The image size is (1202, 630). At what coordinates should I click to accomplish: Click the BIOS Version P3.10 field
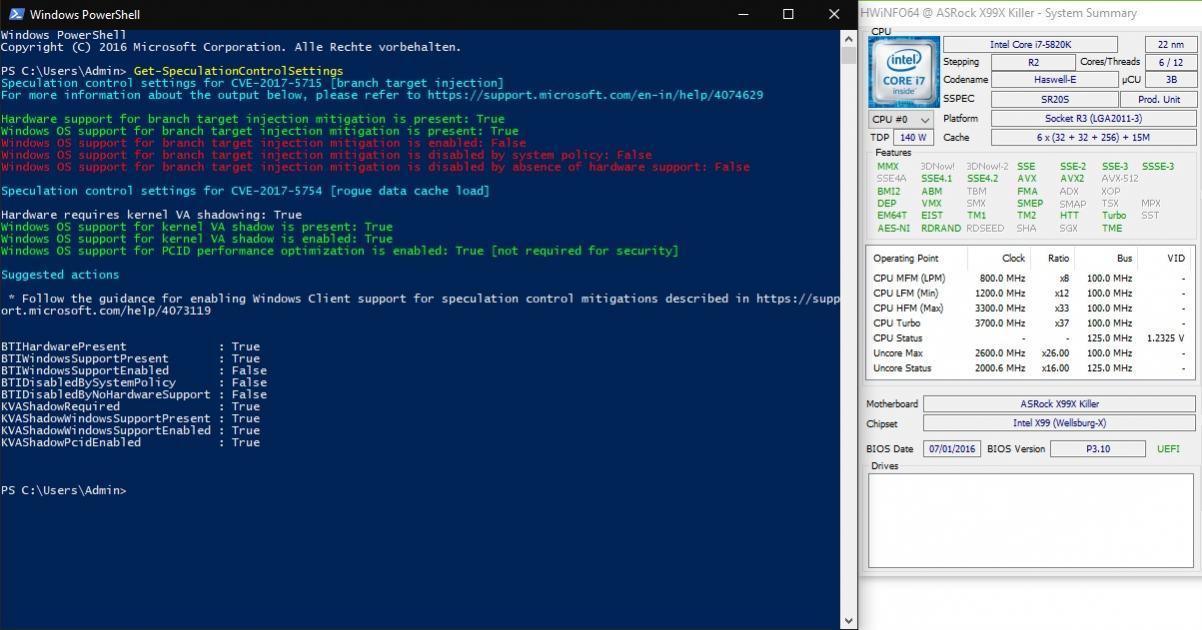[x=1097, y=449]
